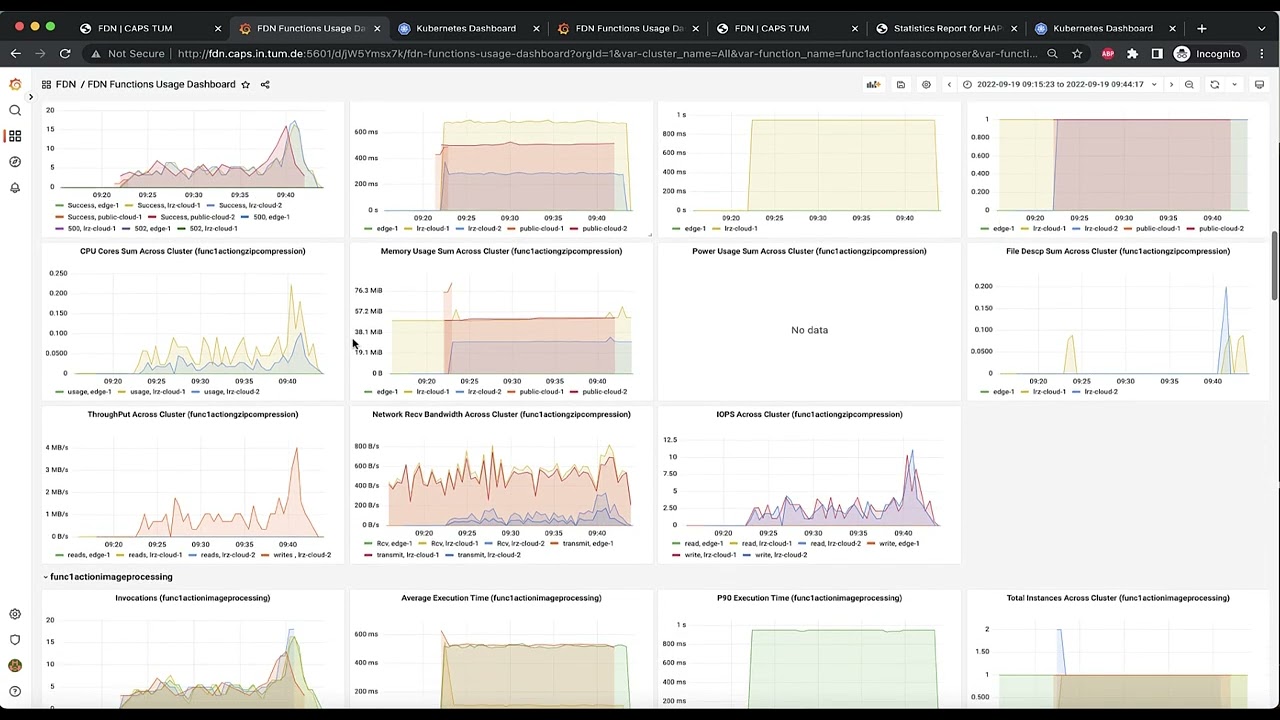This screenshot has width=1280, height=720.
Task: Open the IOPS Across Cluster panel menu
Action: (809, 414)
